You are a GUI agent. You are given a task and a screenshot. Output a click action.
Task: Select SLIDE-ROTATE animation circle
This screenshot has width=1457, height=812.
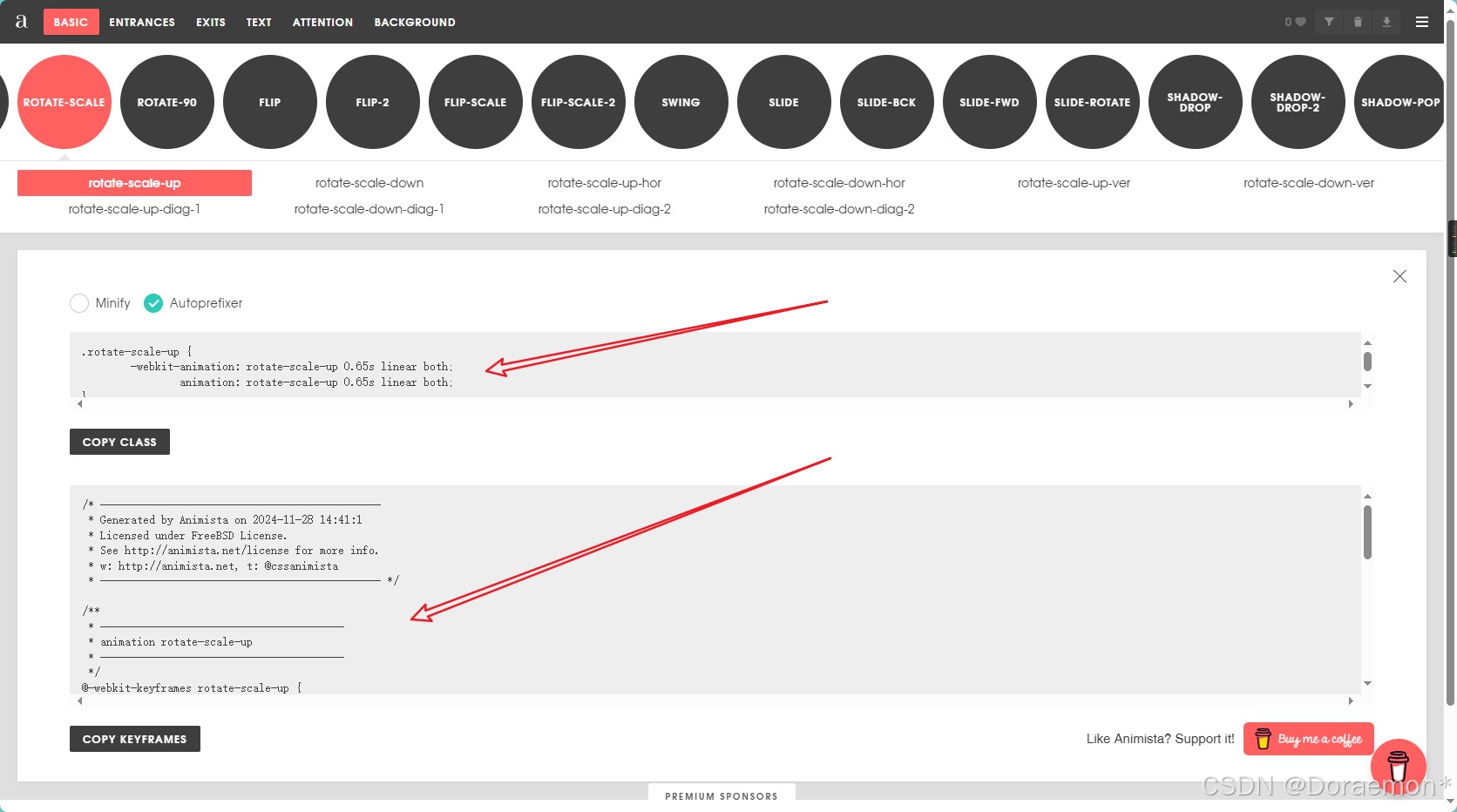1093,102
